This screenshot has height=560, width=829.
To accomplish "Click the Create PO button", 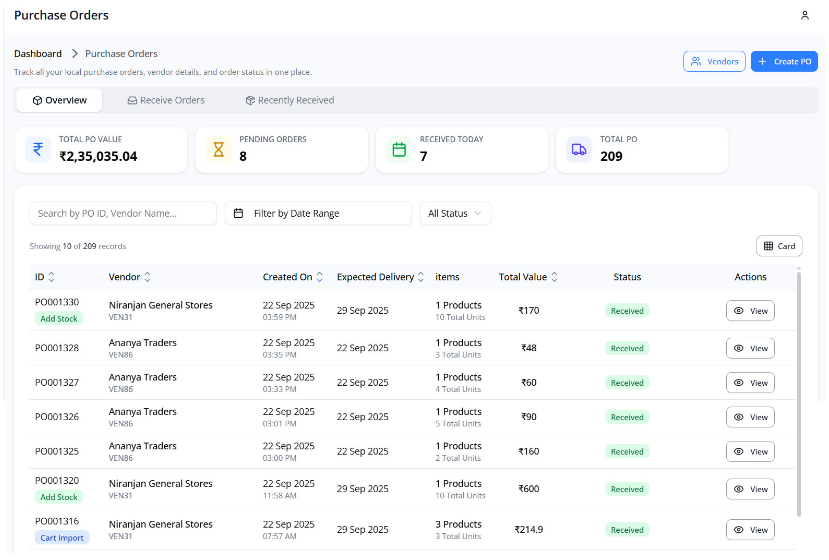I will click(x=784, y=62).
